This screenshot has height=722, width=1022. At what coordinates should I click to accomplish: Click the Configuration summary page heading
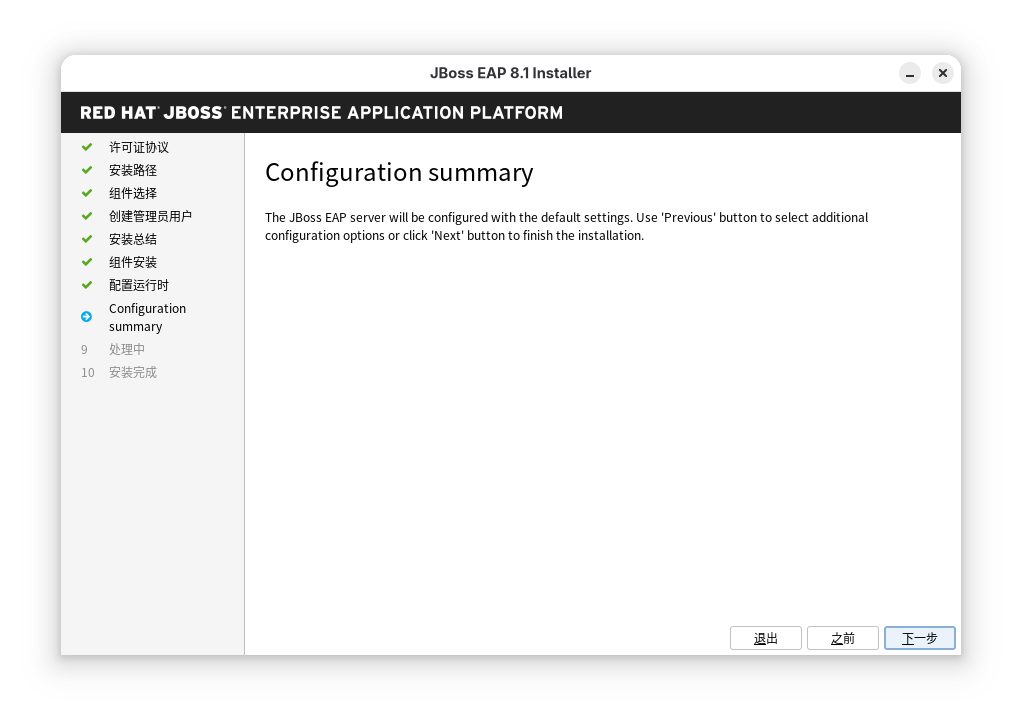(x=399, y=173)
